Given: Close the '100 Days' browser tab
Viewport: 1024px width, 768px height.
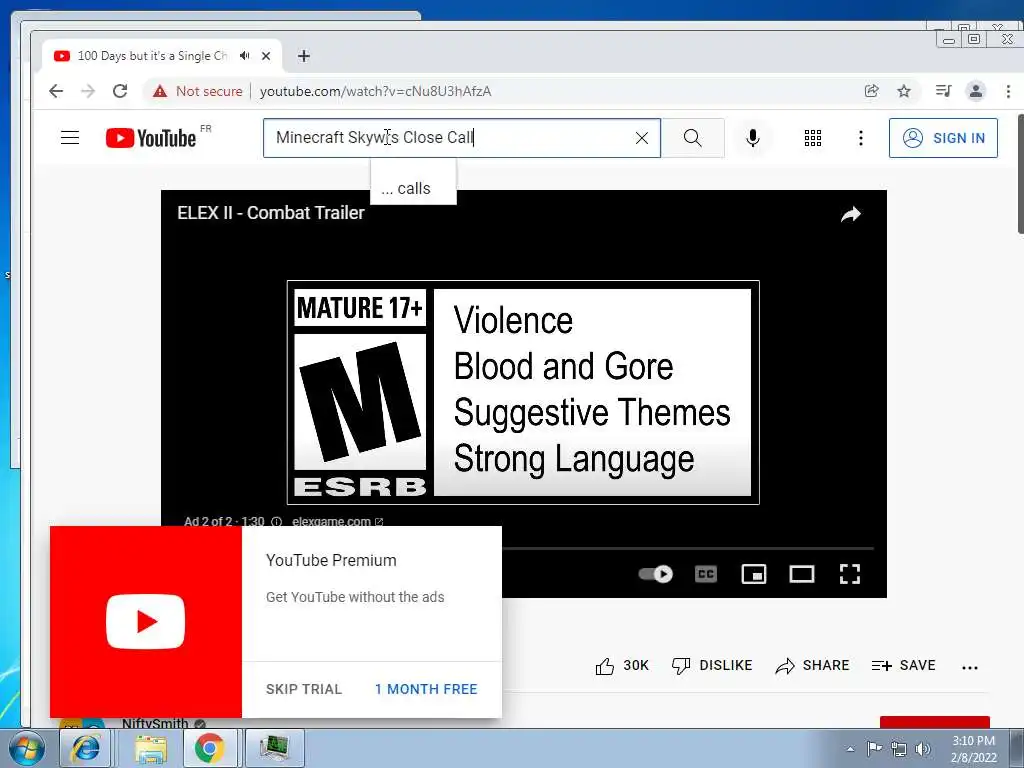Looking at the screenshot, I should pos(266,56).
